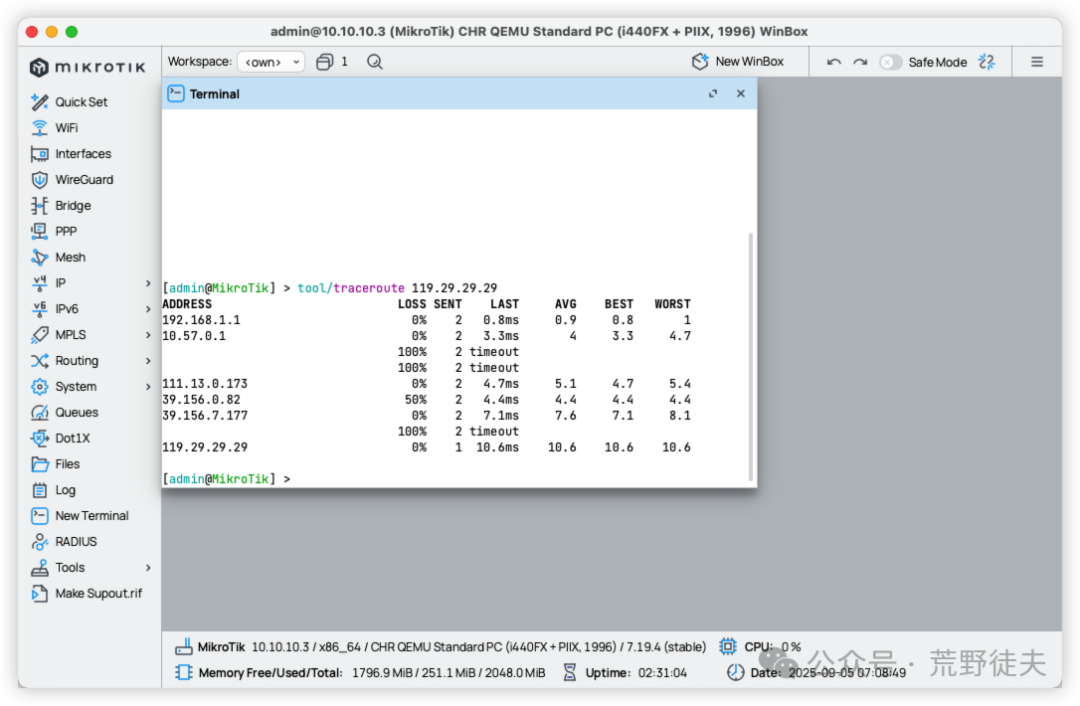Open the Interfaces sidebar icon
Image resolution: width=1080 pixels, height=706 pixels.
pyautogui.click(x=39, y=154)
